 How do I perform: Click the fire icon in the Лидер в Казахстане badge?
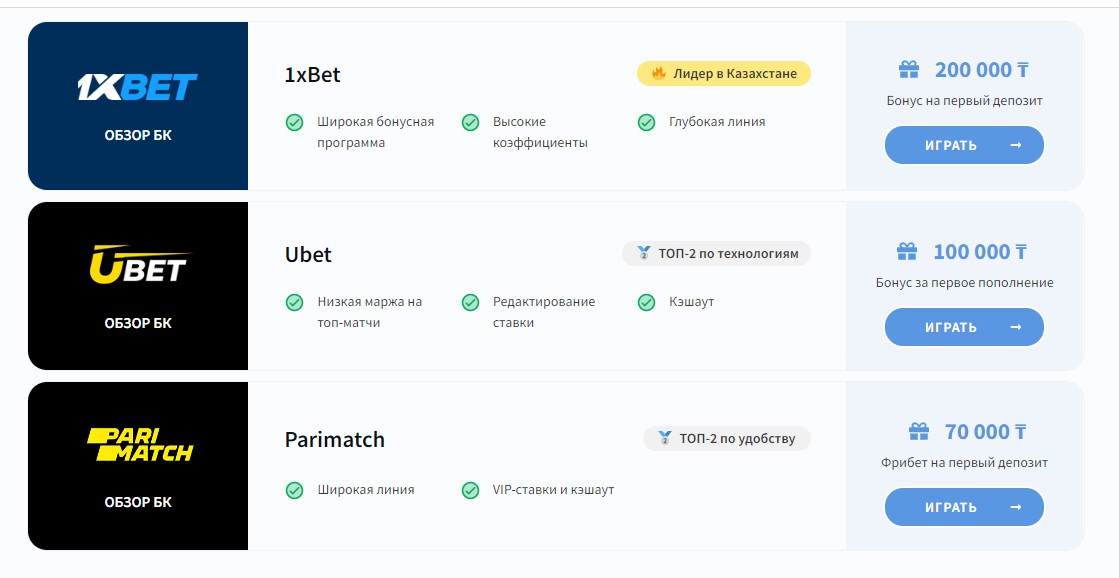tap(658, 73)
